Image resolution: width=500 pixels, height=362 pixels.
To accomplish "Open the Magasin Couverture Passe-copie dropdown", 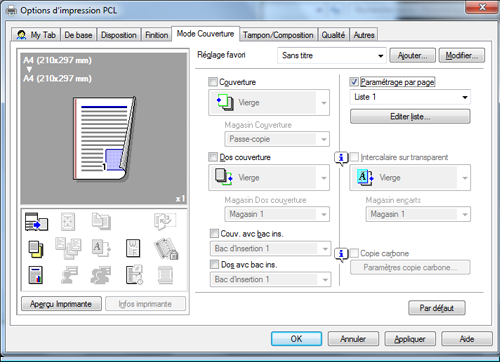I will pyautogui.click(x=277, y=139).
